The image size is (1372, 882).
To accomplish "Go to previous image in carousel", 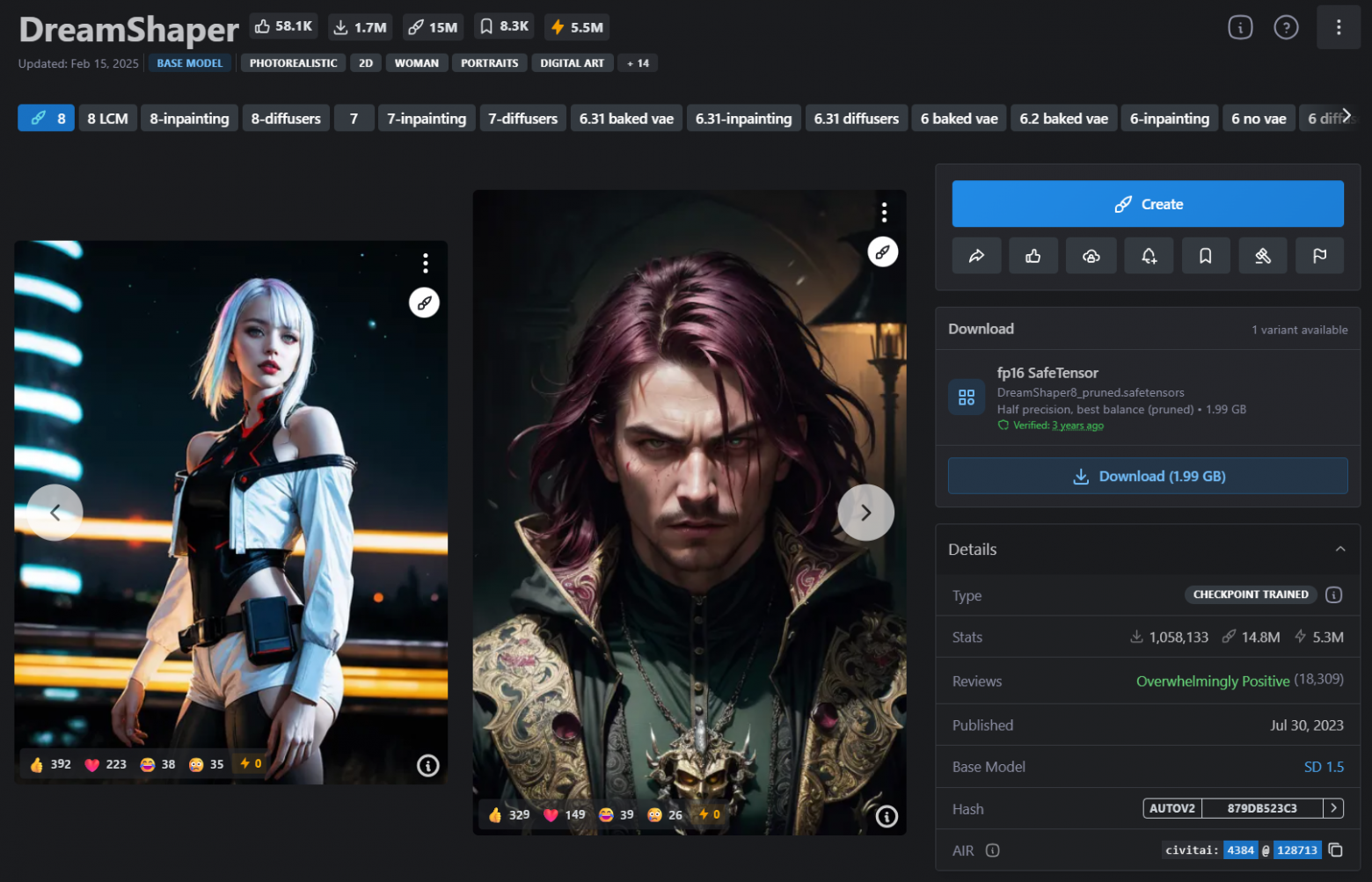I will pos(55,513).
